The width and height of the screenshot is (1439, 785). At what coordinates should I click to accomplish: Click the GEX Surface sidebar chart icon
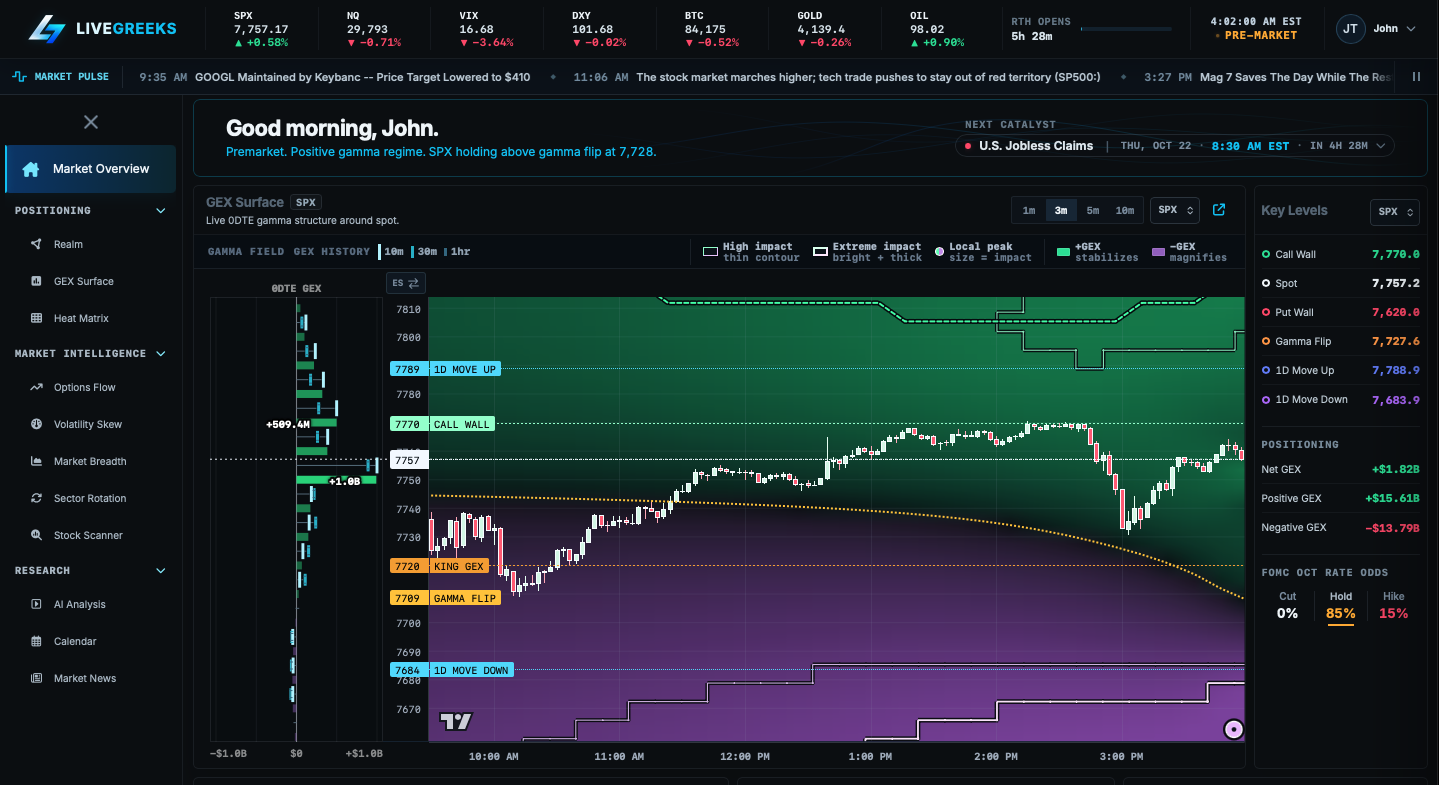(36, 281)
